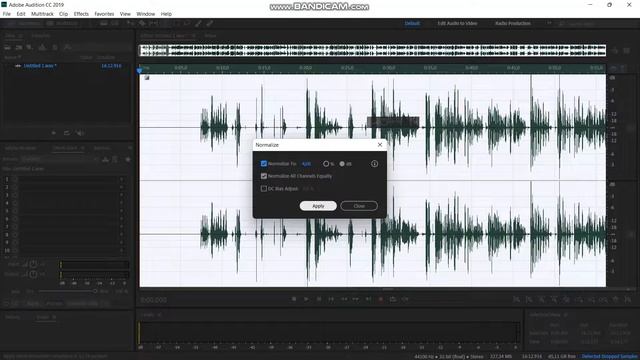Uncheck Normalize All Channels Equally

[x=264, y=176]
